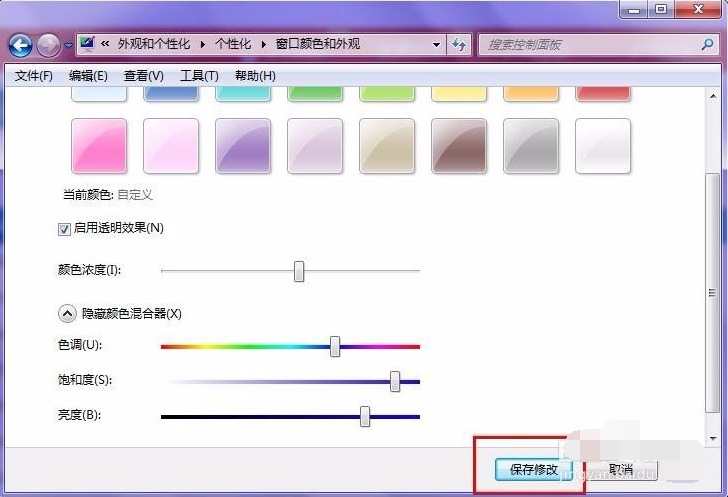Select the hot pink color swatch
The height and width of the screenshot is (497, 728).
tap(99, 146)
